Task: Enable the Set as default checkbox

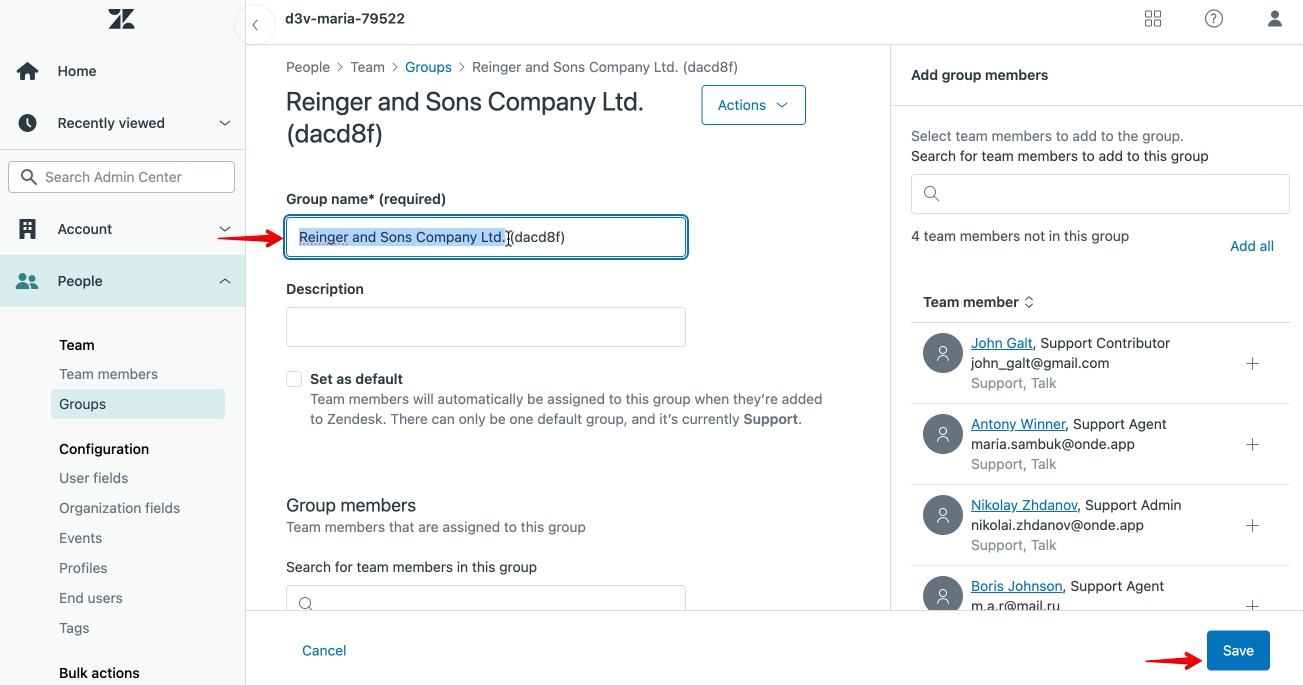Action: (x=294, y=379)
